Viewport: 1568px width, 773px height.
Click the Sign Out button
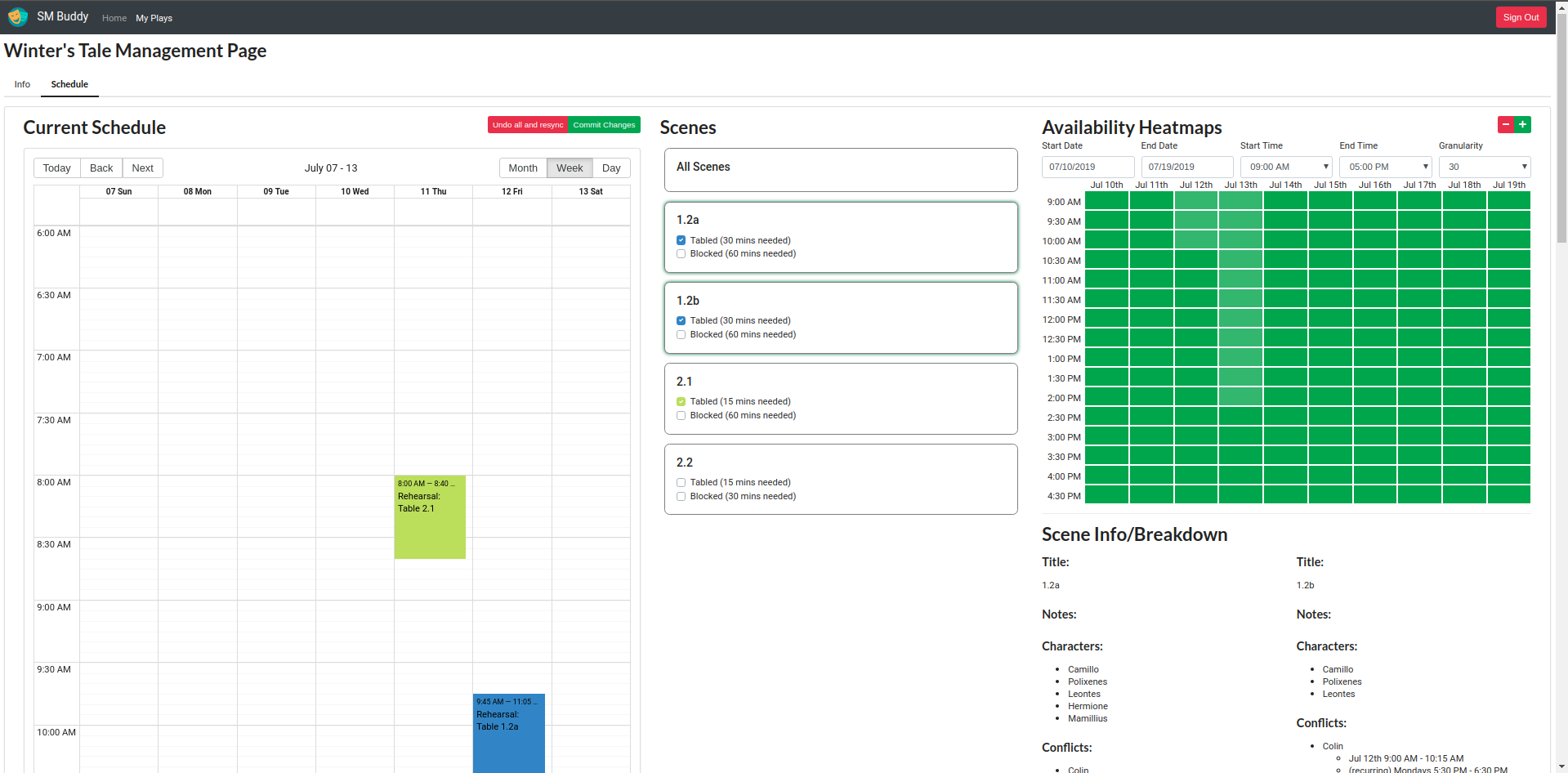1521,17
